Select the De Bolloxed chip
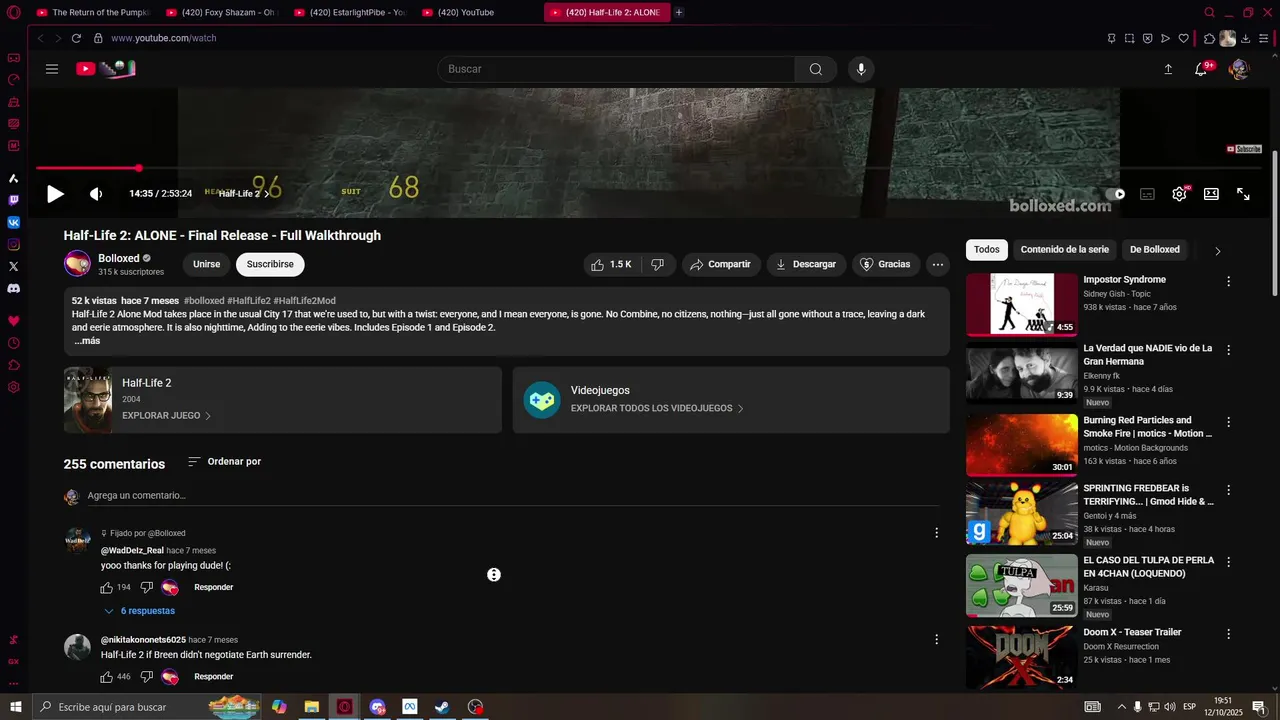This screenshot has height=720, width=1280. [1155, 250]
